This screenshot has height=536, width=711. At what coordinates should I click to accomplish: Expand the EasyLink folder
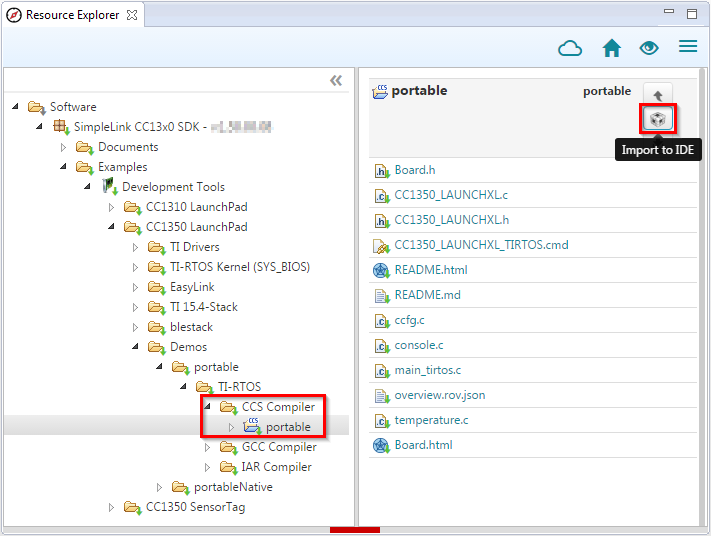135,287
